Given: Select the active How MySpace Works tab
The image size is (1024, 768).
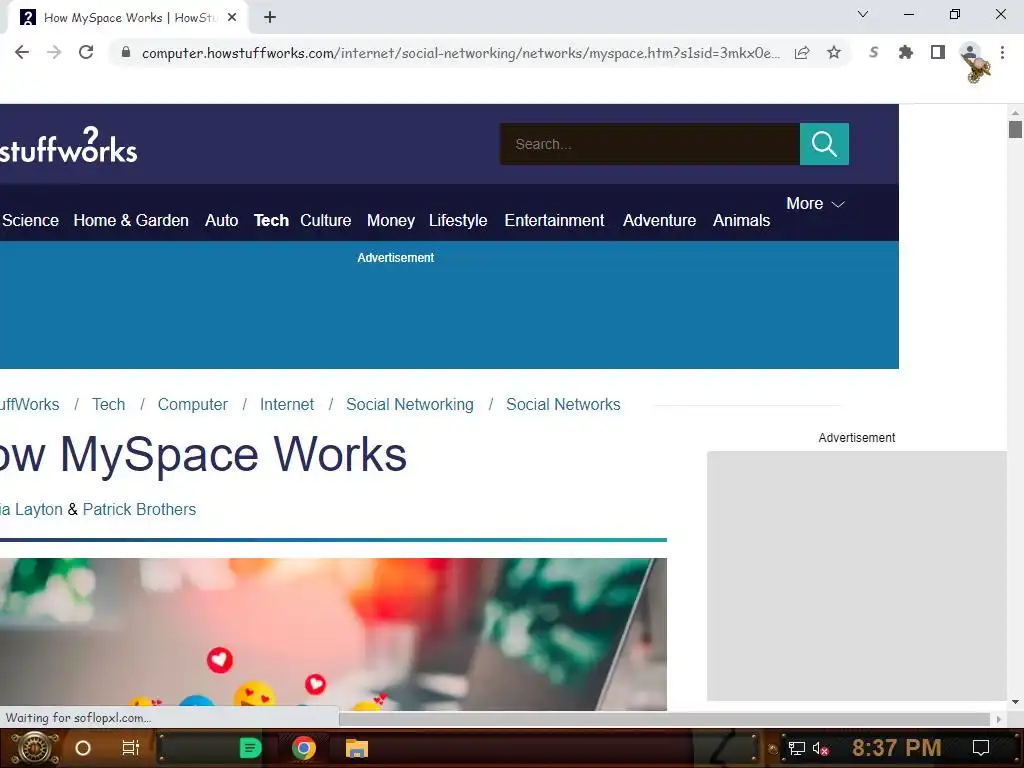Looking at the screenshot, I should point(128,18).
